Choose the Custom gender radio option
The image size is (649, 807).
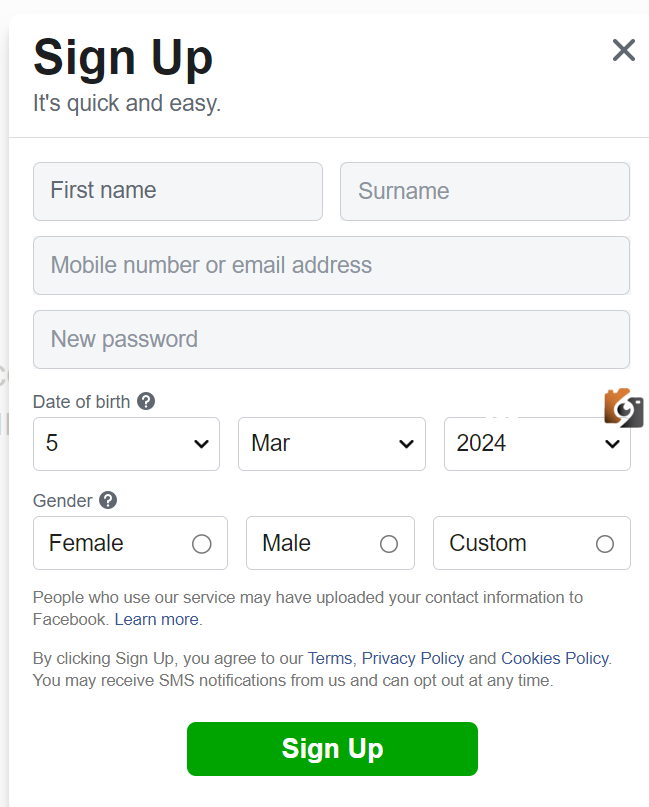(604, 544)
